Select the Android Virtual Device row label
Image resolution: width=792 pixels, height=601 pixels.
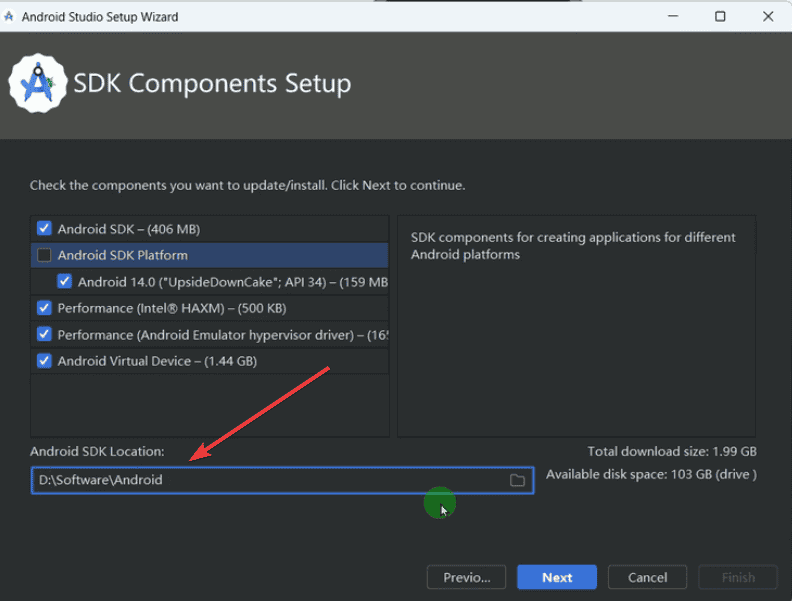[x=157, y=361]
